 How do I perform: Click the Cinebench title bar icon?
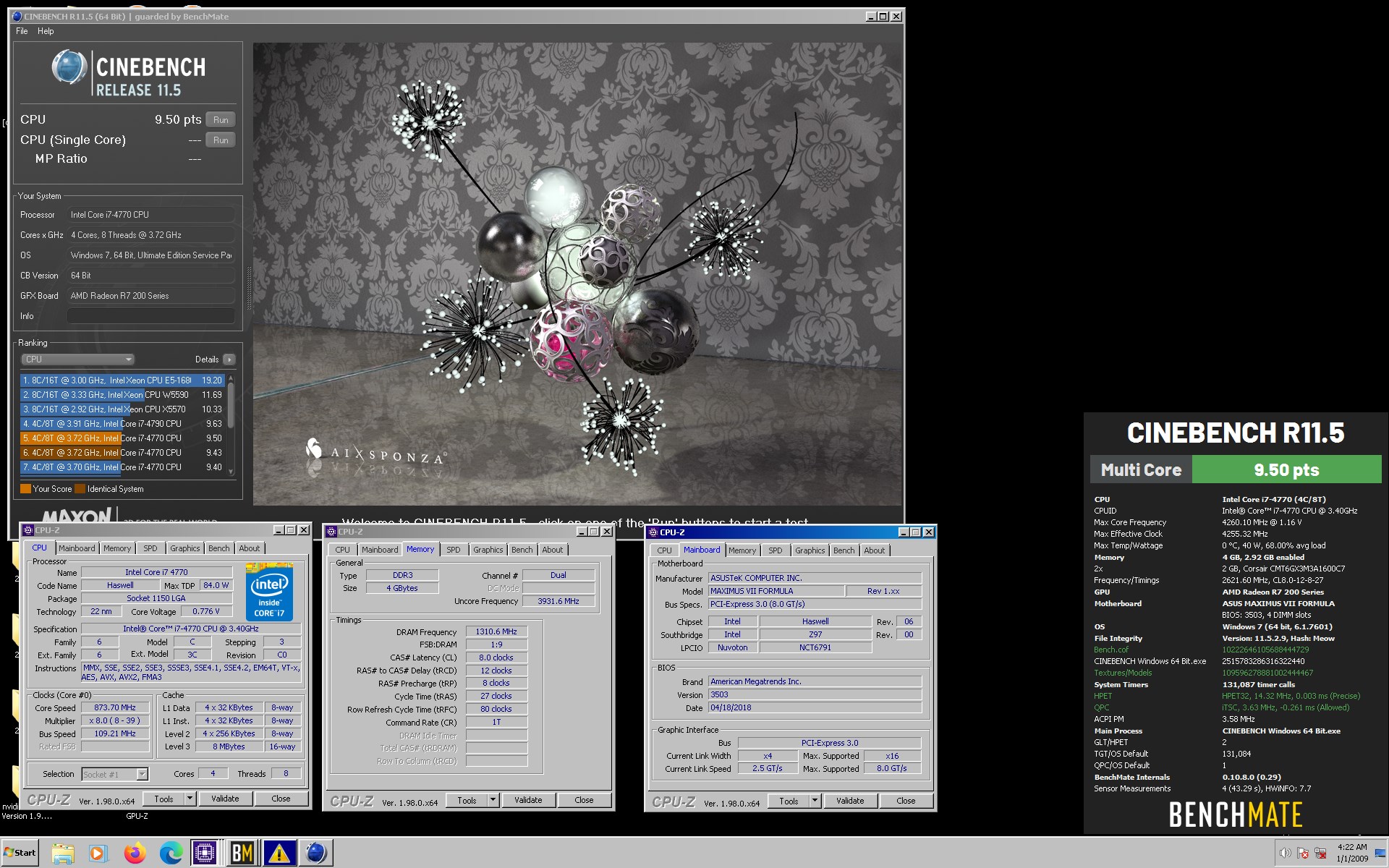(x=17, y=16)
